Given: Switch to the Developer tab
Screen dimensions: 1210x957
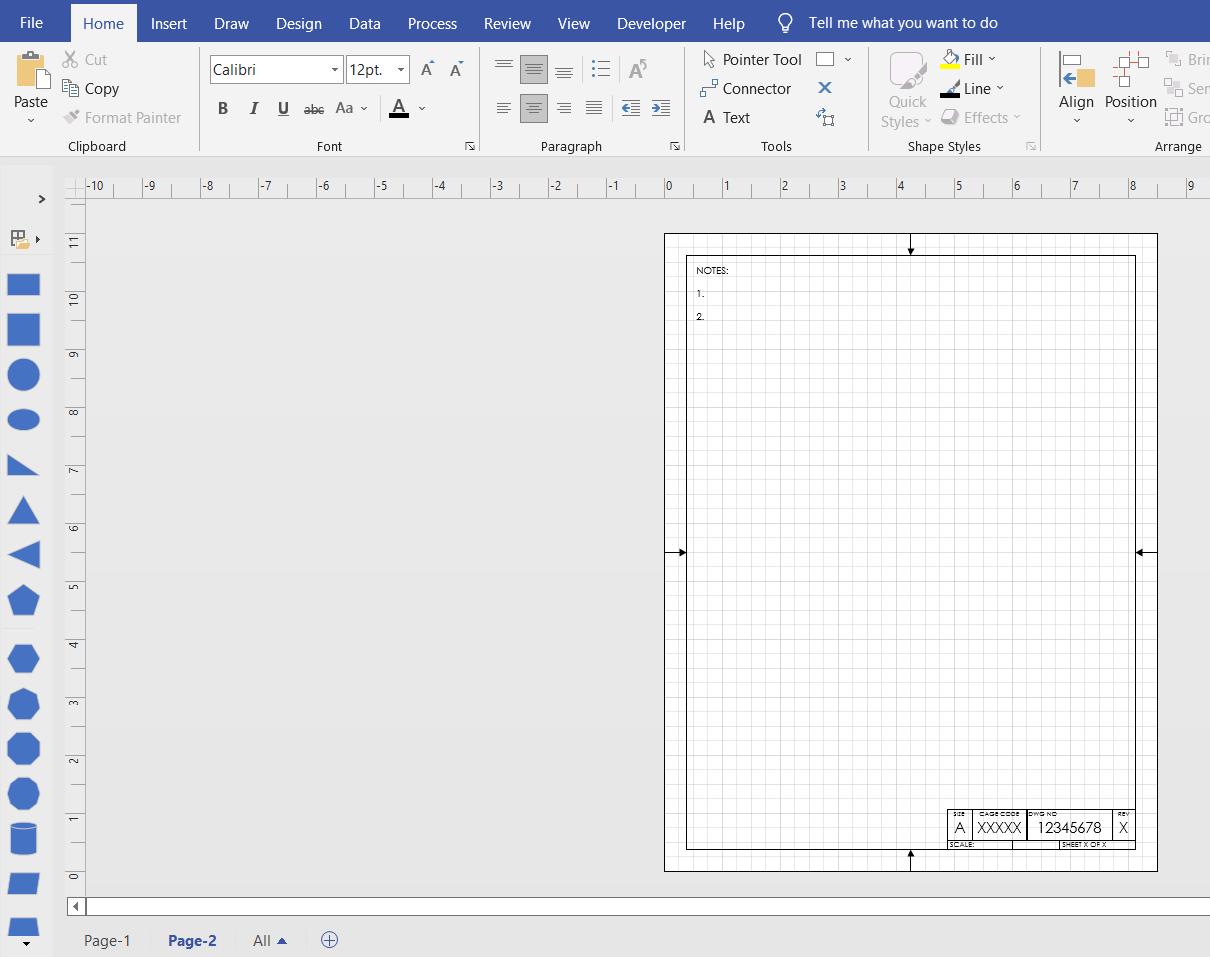Looking at the screenshot, I should coord(651,23).
